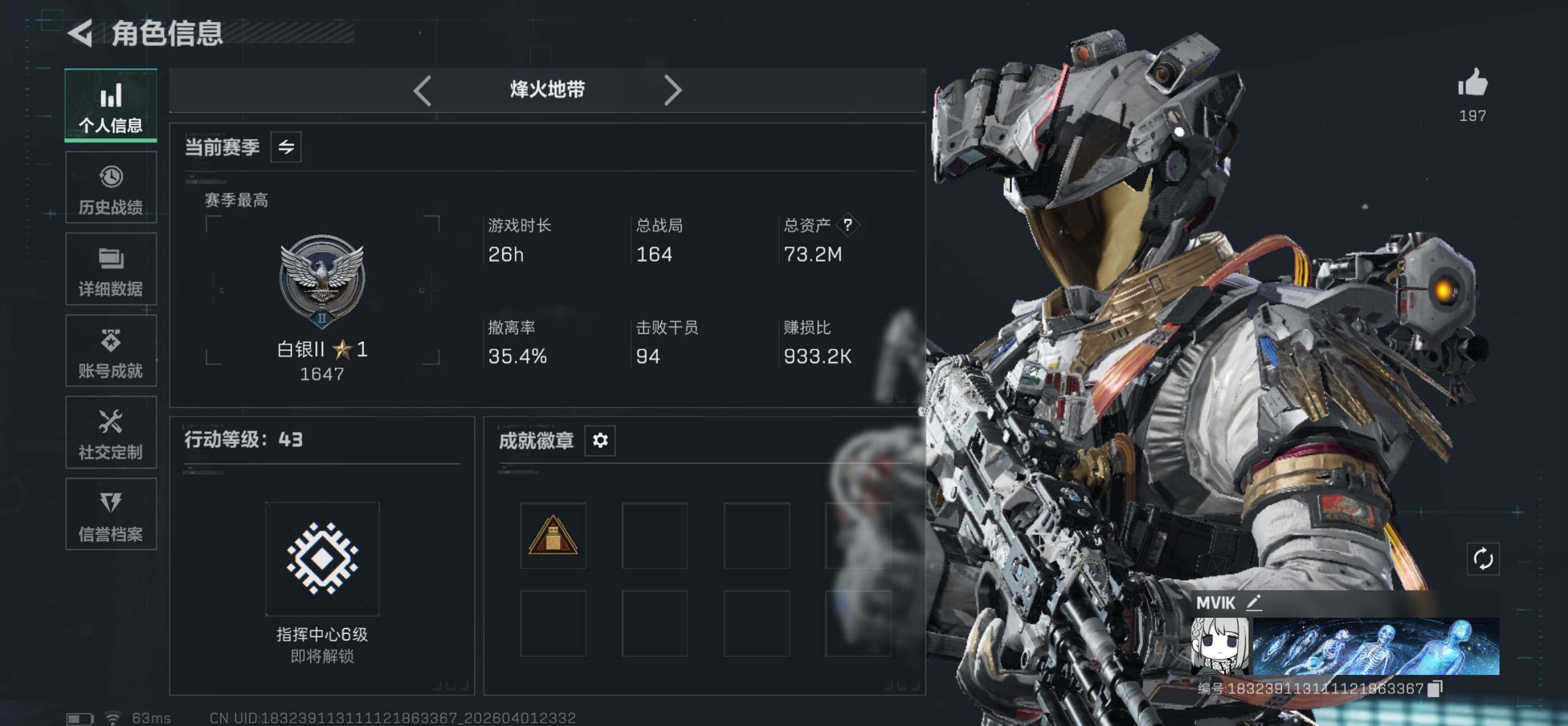
Task: Open the 个人信息 tab
Action: tap(111, 105)
